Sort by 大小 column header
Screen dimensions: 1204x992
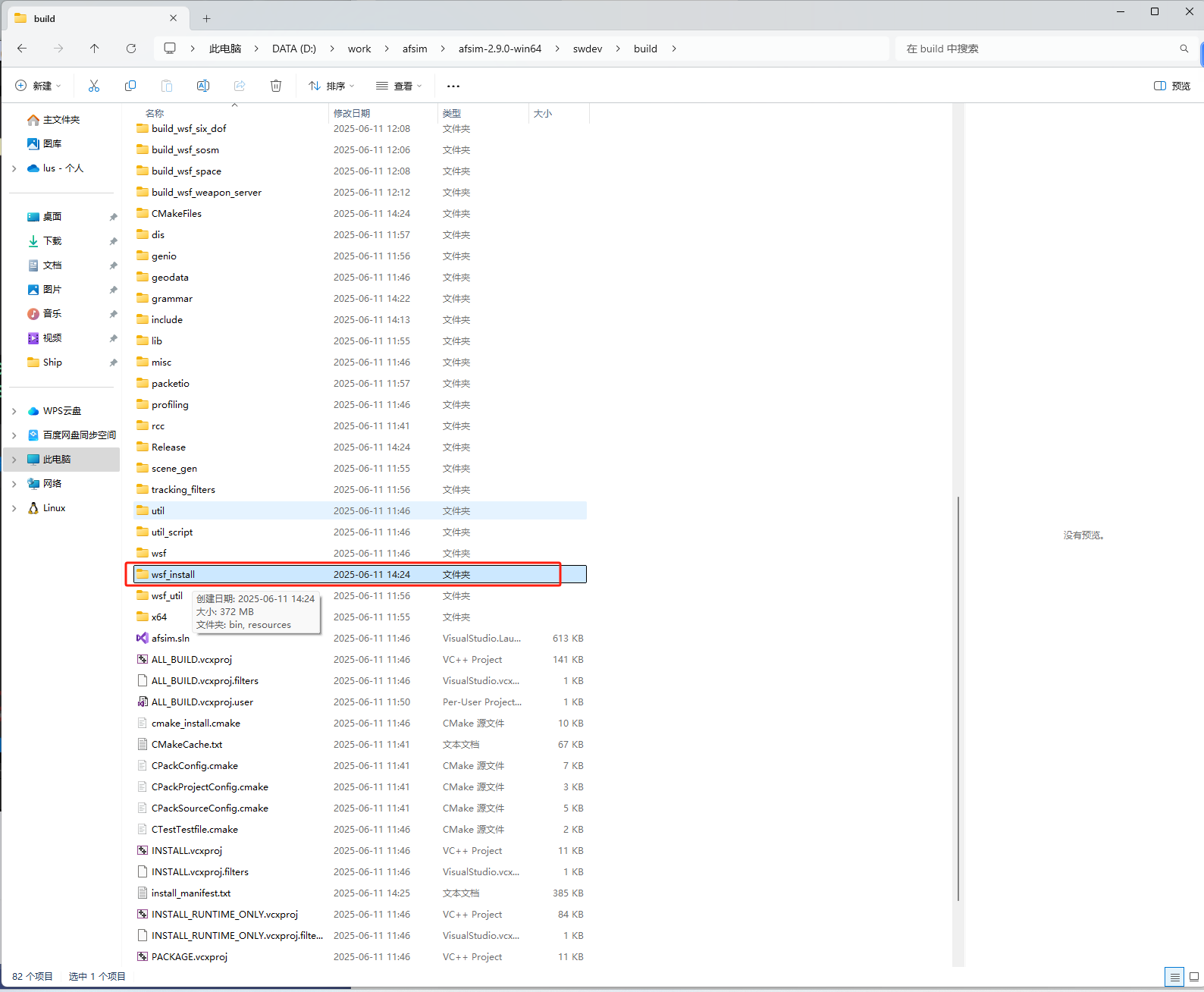[543, 113]
